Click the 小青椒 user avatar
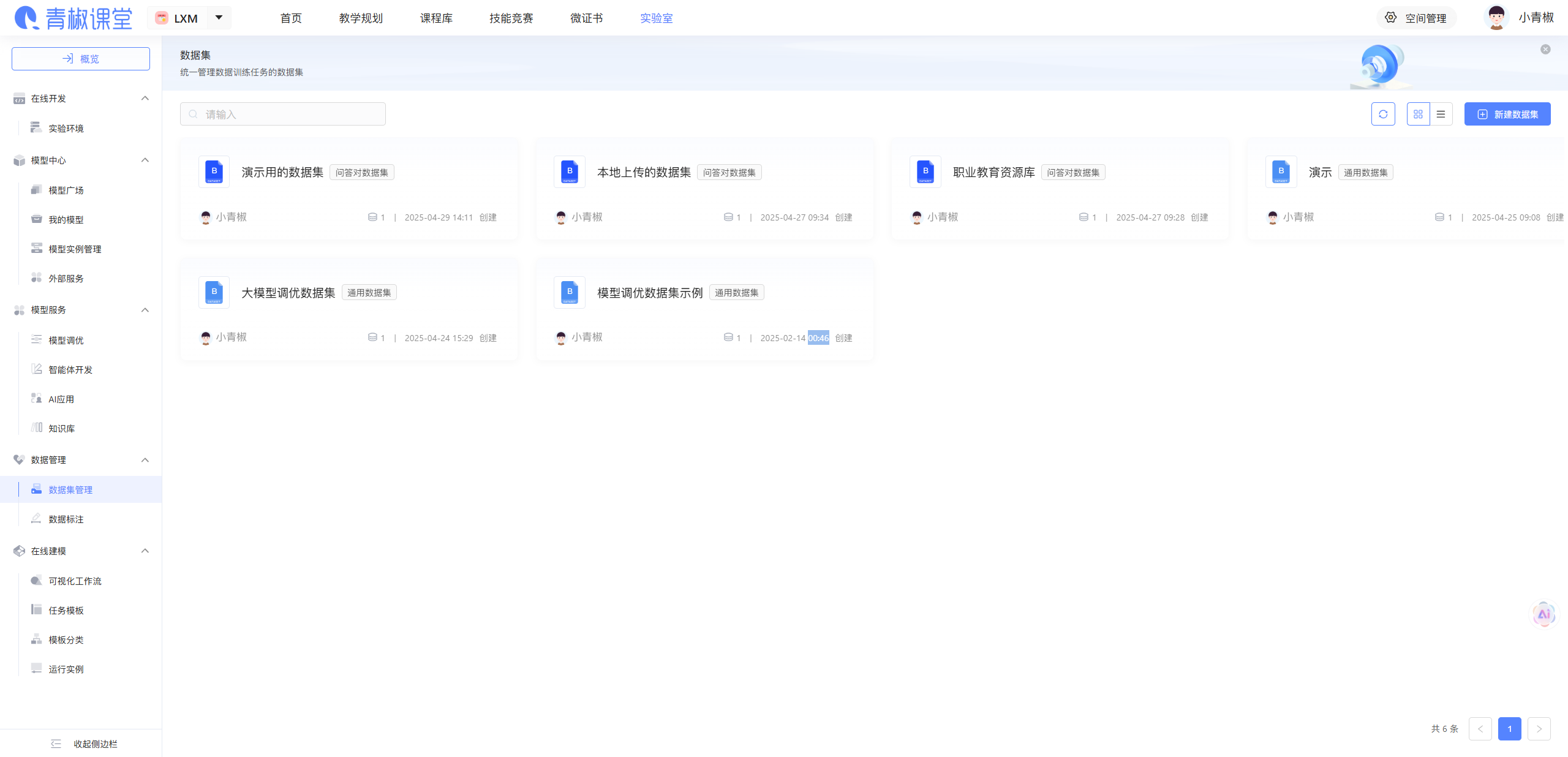Screen dimensions: 1568x757 (x=1496, y=18)
